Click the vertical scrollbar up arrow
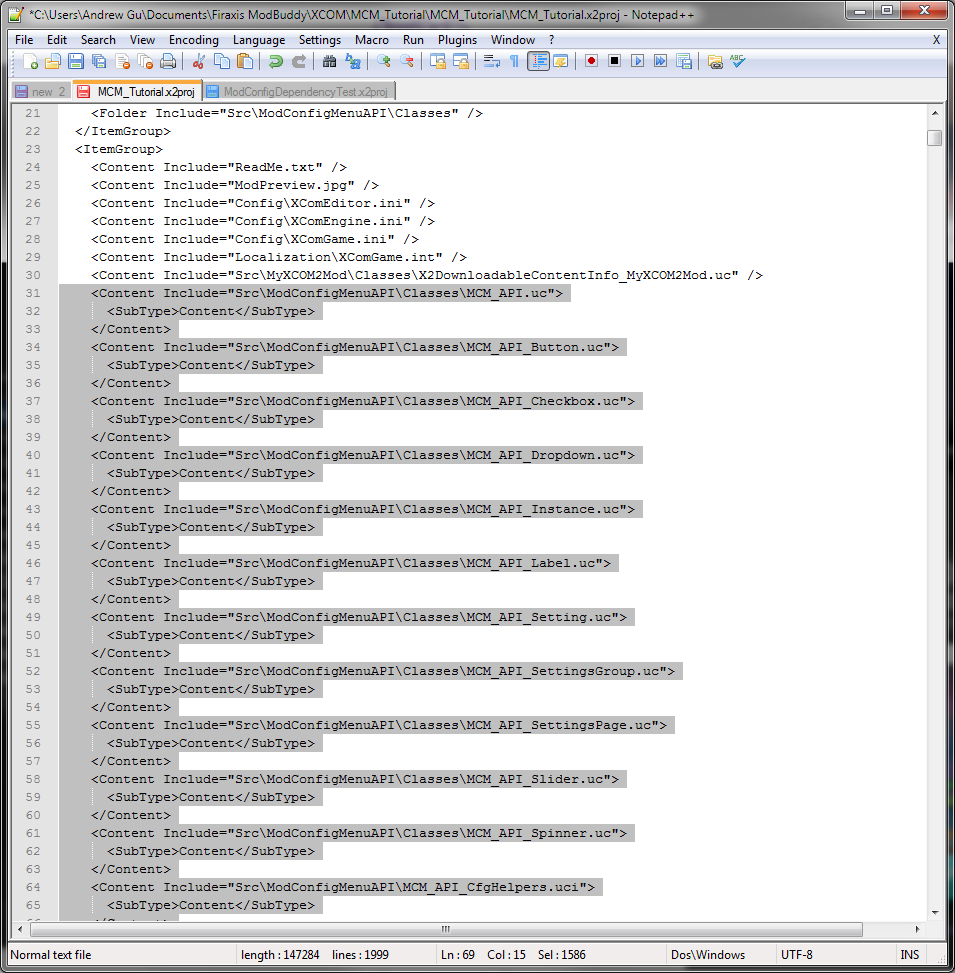This screenshot has height=973, width=955. [x=935, y=113]
